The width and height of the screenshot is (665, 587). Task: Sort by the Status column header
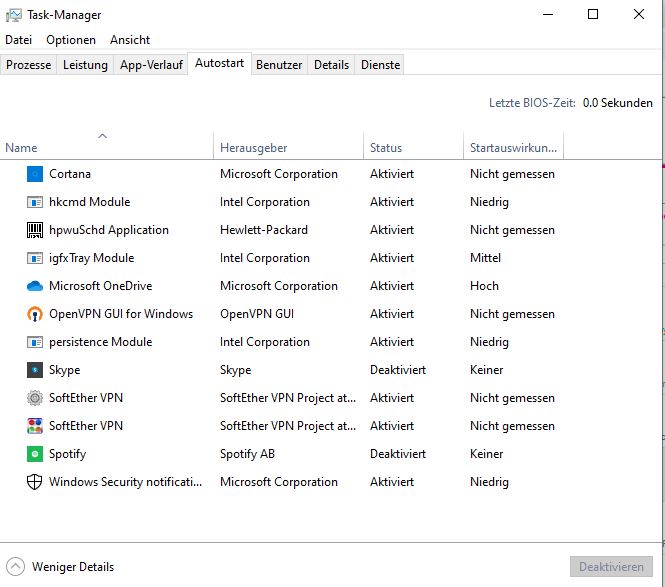414,146
